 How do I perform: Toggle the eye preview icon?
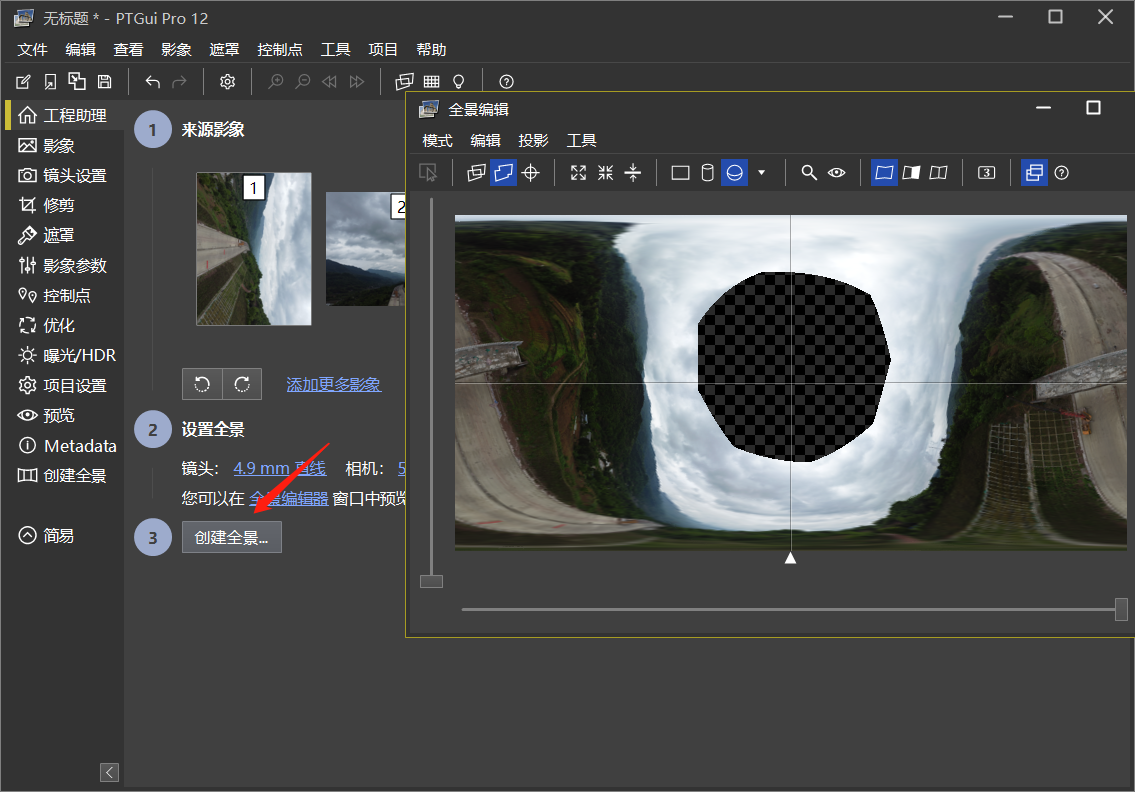pyautogui.click(x=837, y=173)
